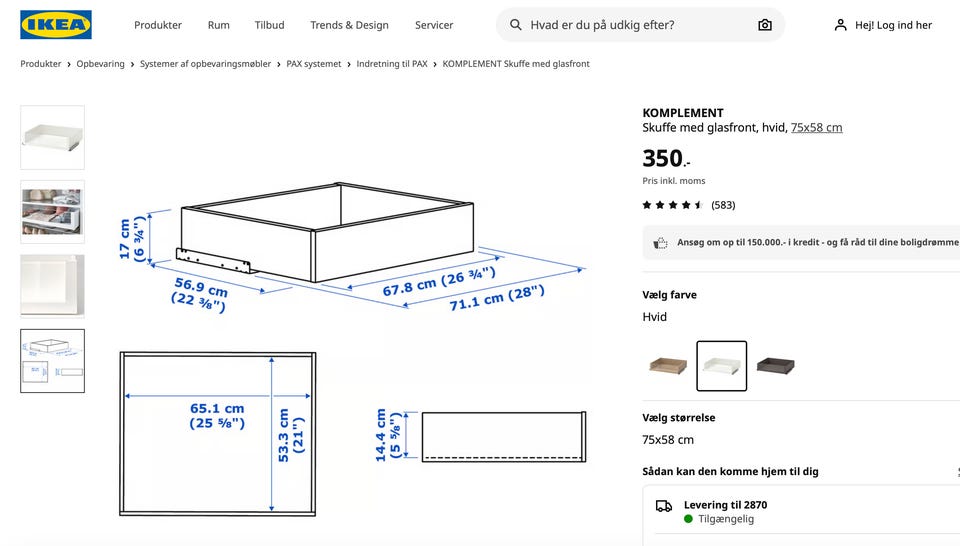Select the white drawer color swatch
The height and width of the screenshot is (546, 960).
pos(721,366)
